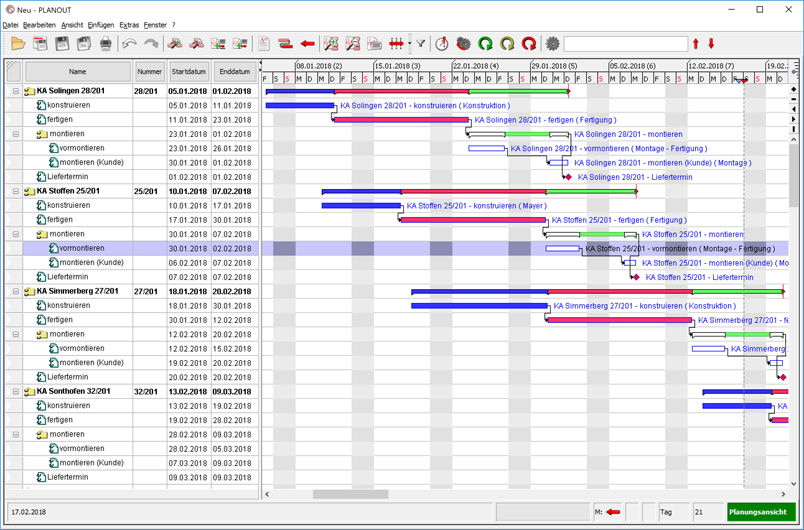Click the yellow refresh arrow icon
This screenshot has height=530, width=804.
click(507, 44)
